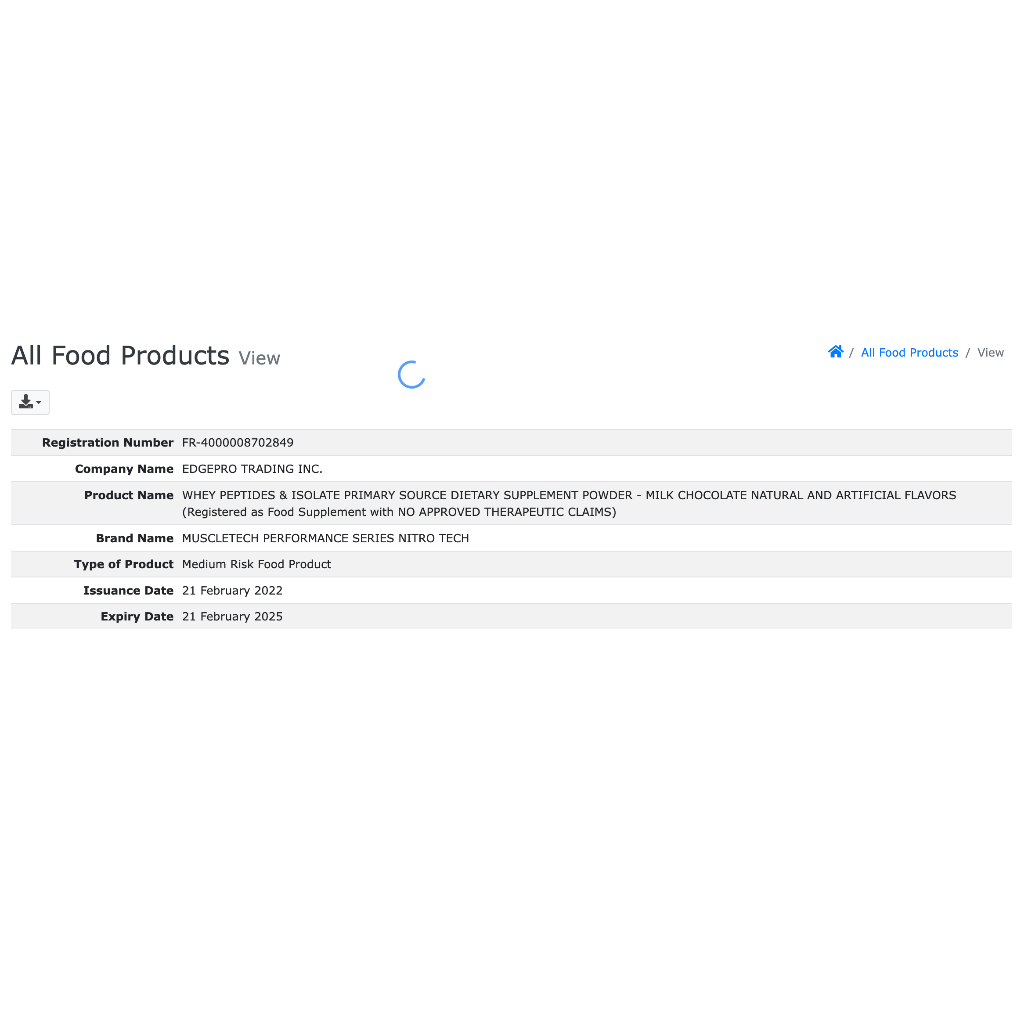This screenshot has height=1024, width=1024.
Task: Select the Medium Risk Food Product value
Action: point(256,564)
